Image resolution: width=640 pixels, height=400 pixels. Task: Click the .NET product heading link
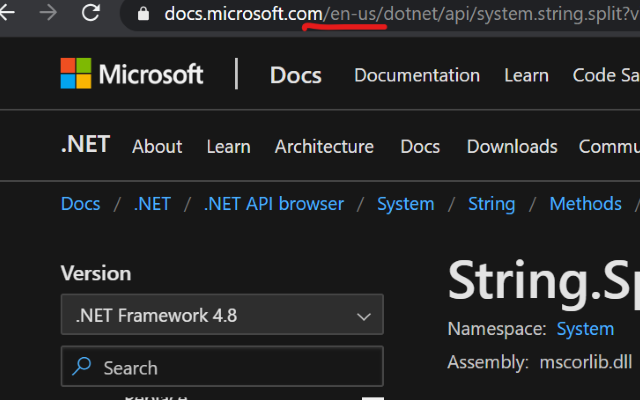(x=85, y=144)
